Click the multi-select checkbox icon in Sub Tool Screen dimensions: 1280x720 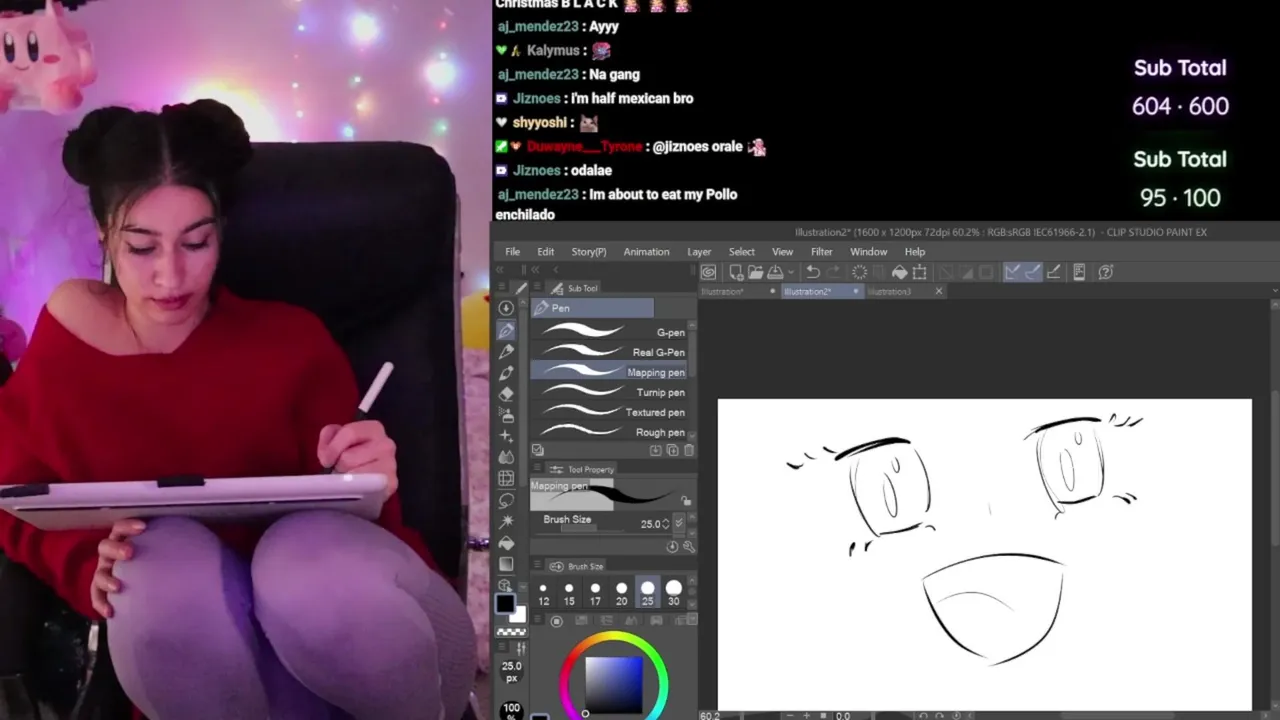[x=537, y=451]
